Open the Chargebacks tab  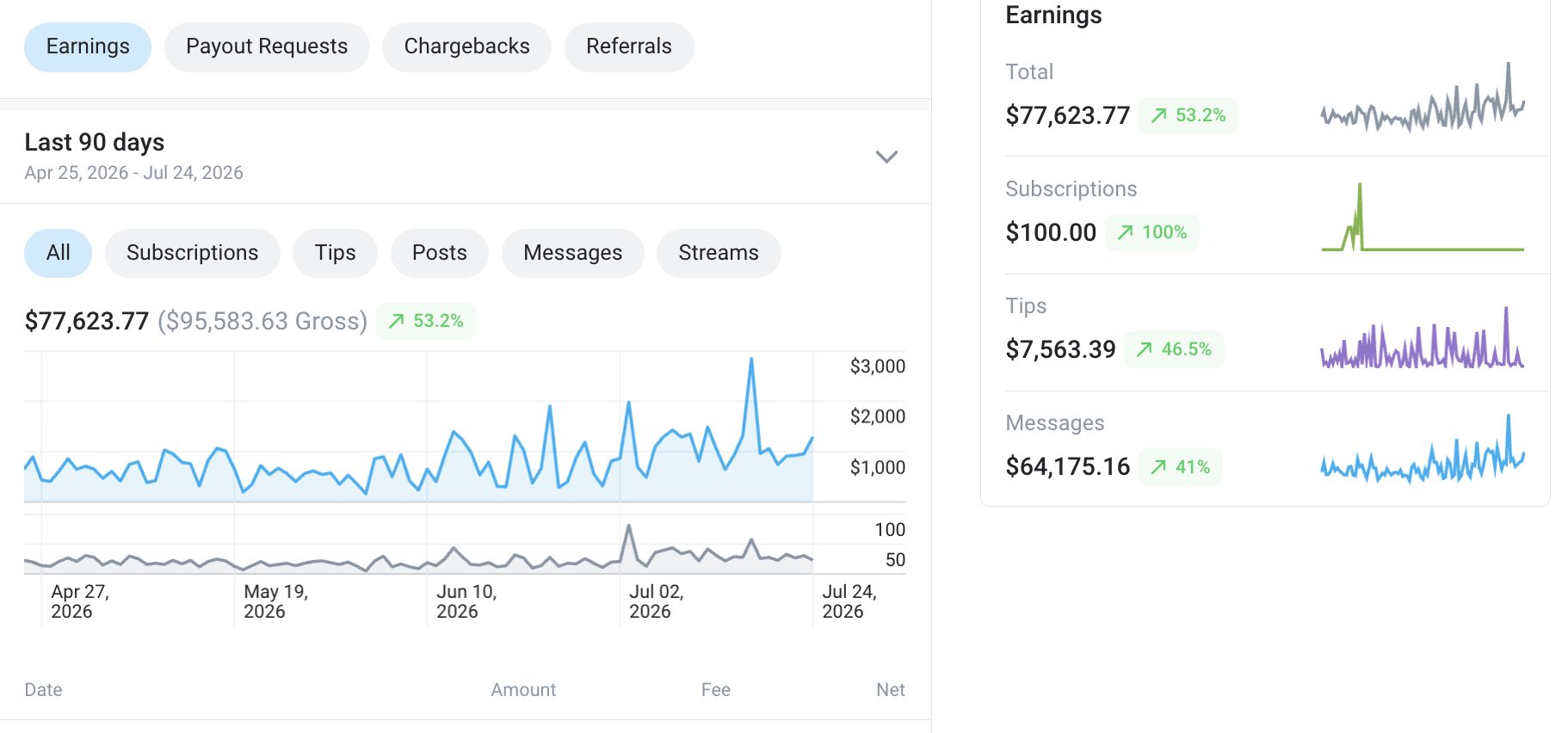467,46
